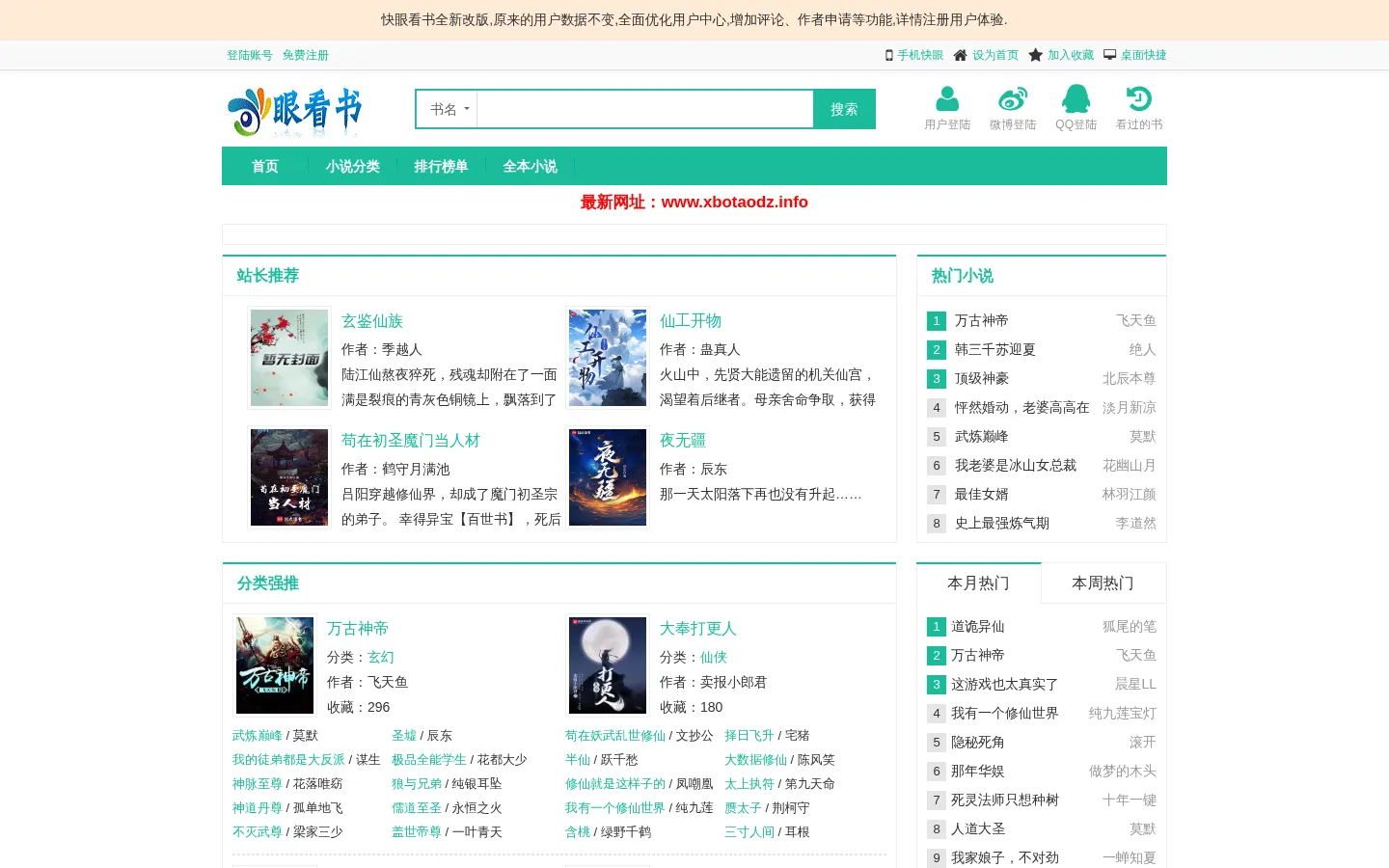Image resolution: width=1389 pixels, height=868 pixels.
Task: Open 隐秘死角 in monthly list
Action: pos(978,742)
